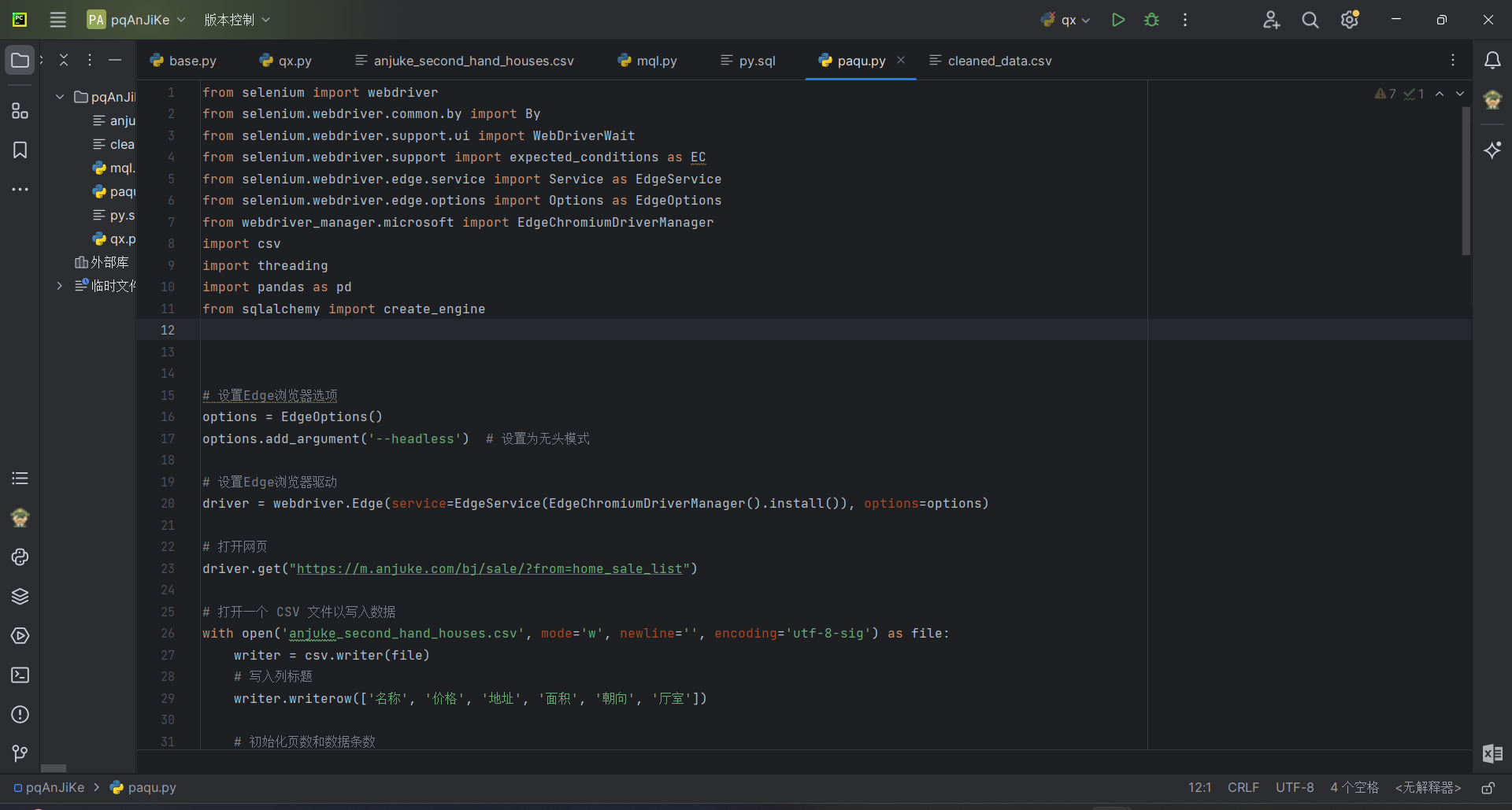Open IDE settings gear
The width and height of the screenshot is (1512, 810).
pyautogui.click(x=1350, y=20)
